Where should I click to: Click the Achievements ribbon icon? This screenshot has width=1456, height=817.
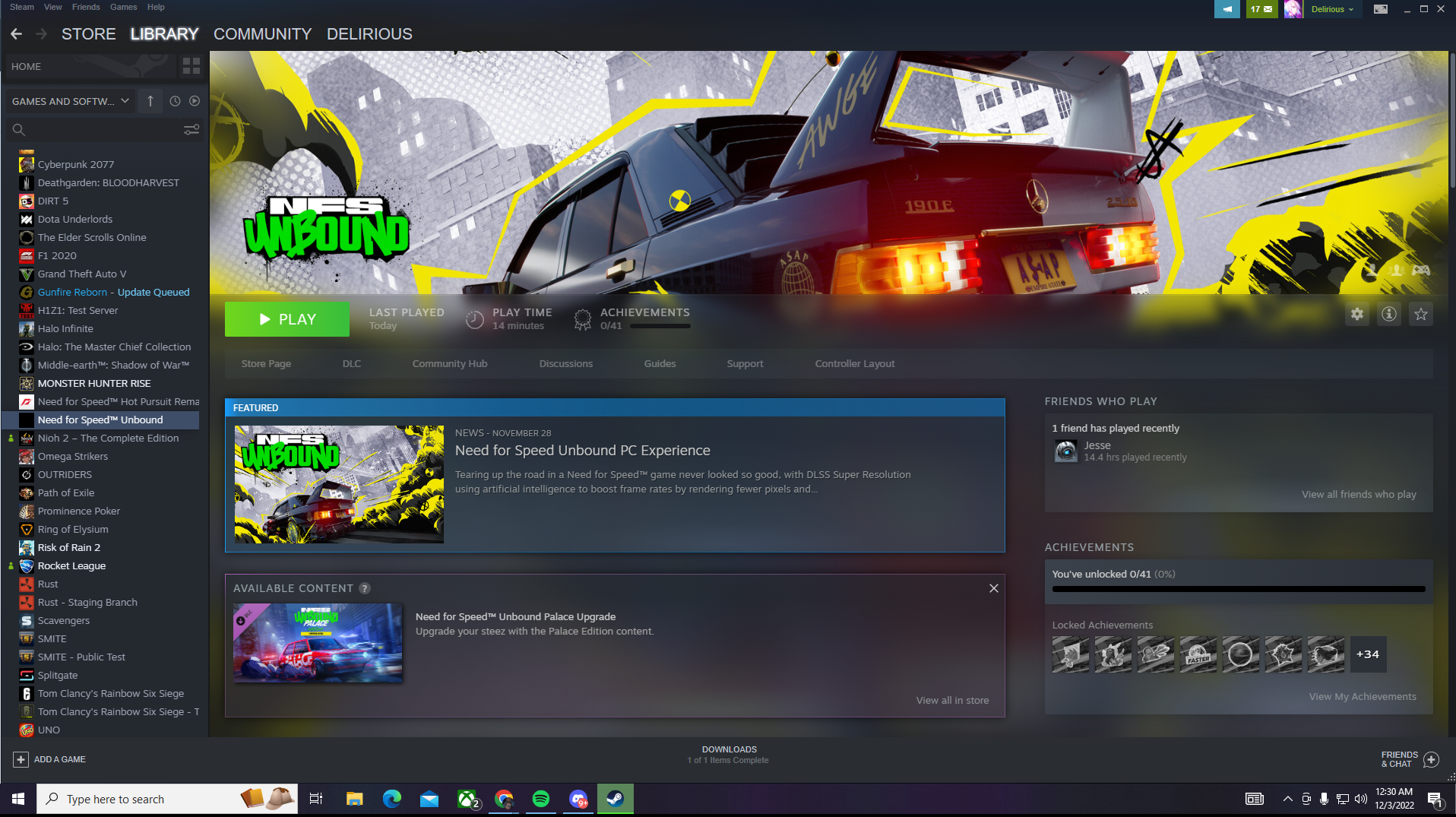point(583,319)
